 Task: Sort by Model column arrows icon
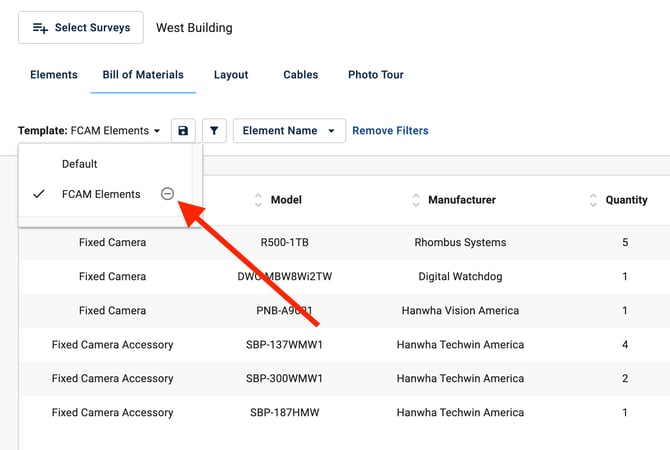[x=258, y=201]
